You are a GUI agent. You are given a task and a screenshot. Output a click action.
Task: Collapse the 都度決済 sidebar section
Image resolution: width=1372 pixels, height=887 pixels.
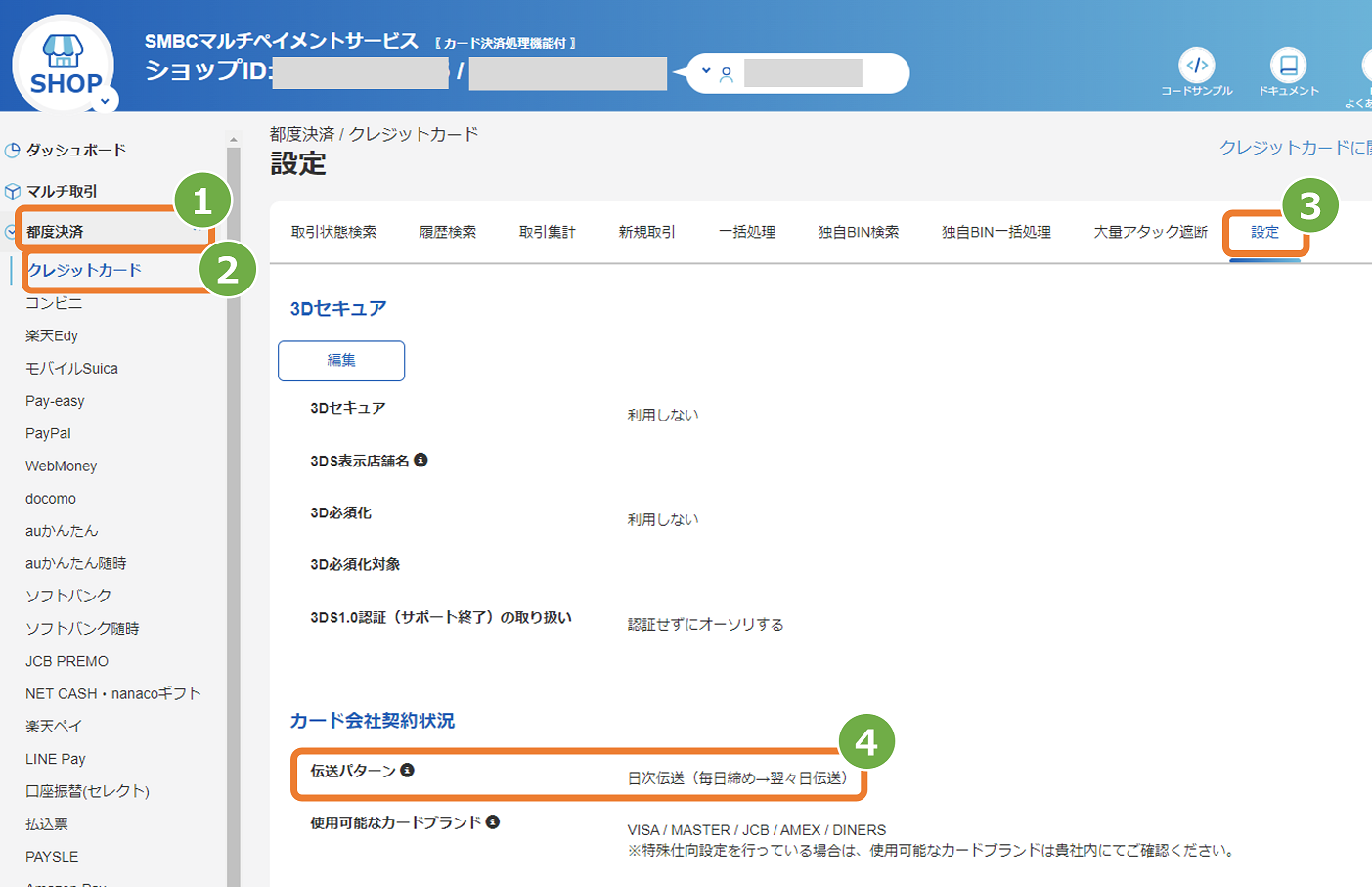click(11, 232)
